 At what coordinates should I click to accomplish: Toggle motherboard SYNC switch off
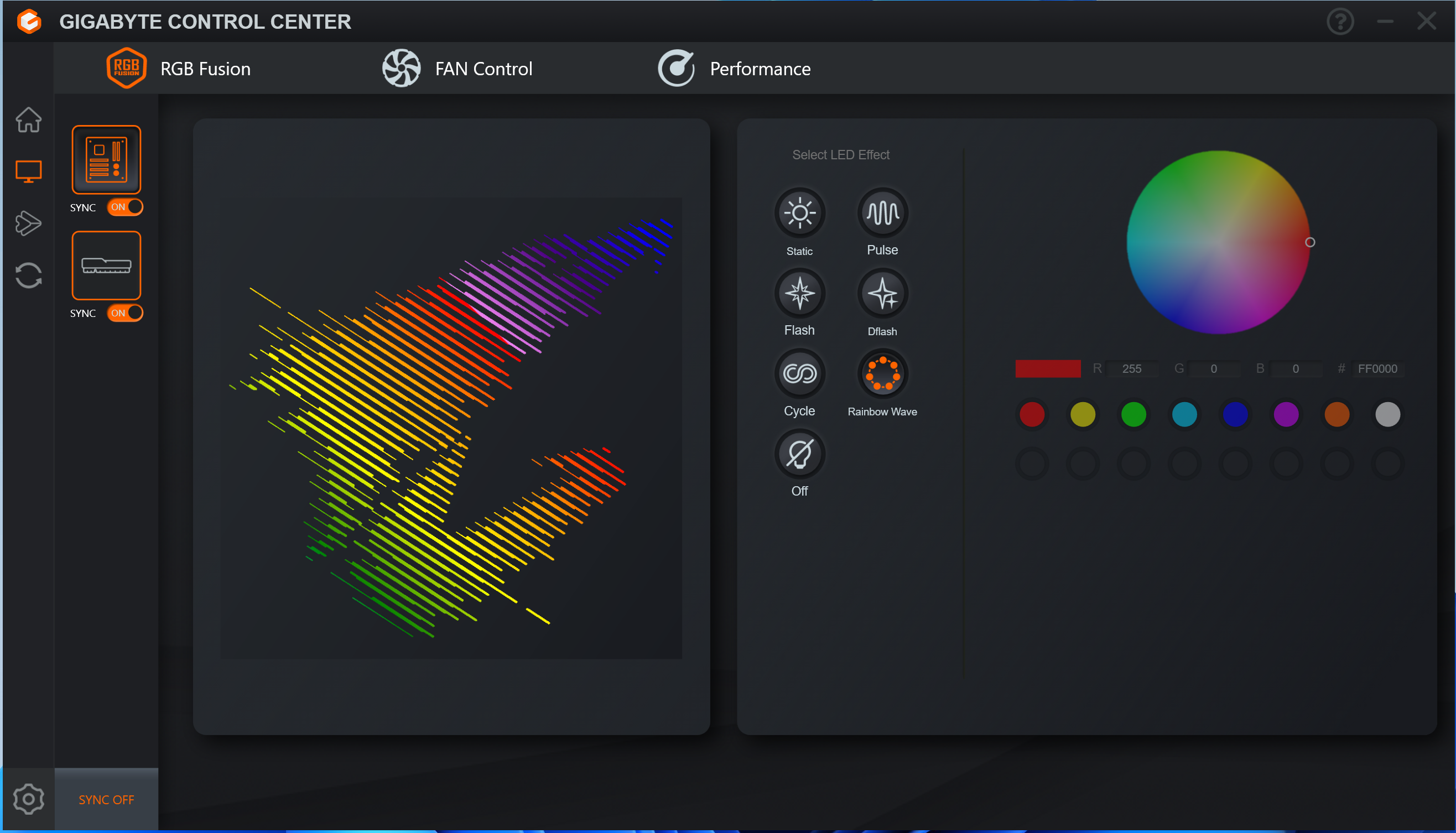tap(125, 207)
